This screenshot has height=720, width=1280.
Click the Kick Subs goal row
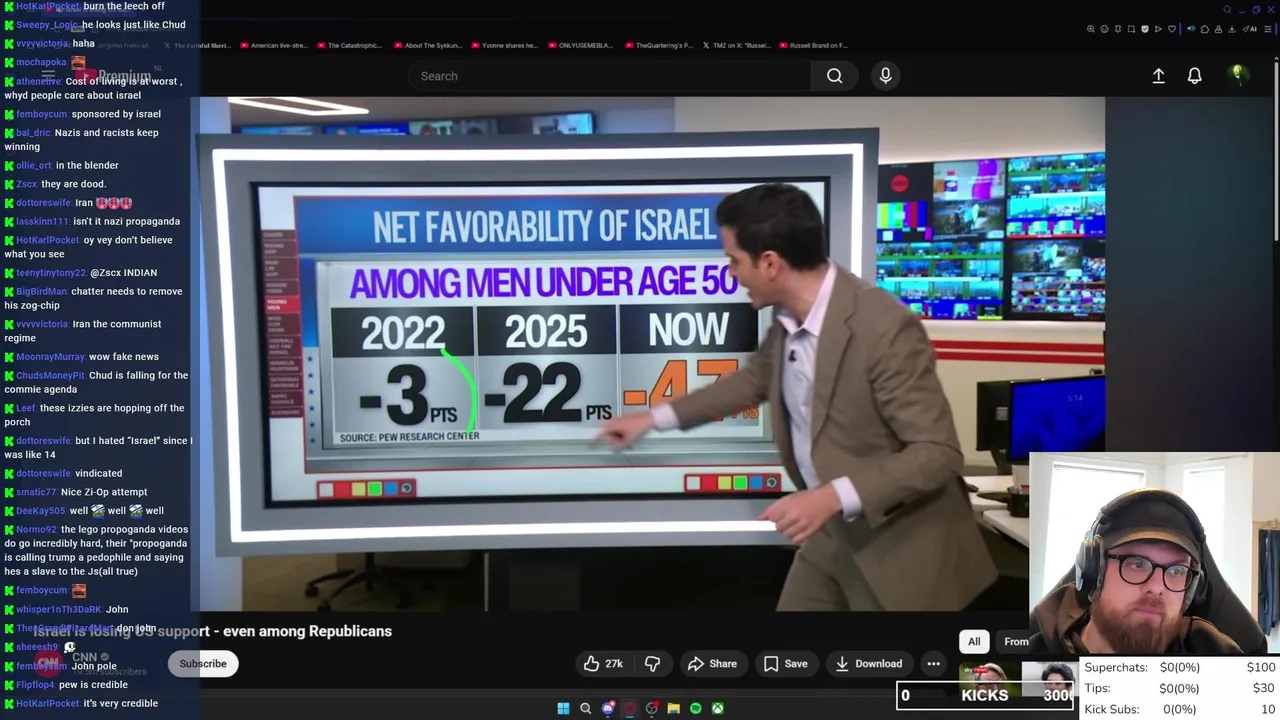point(1180,709)
